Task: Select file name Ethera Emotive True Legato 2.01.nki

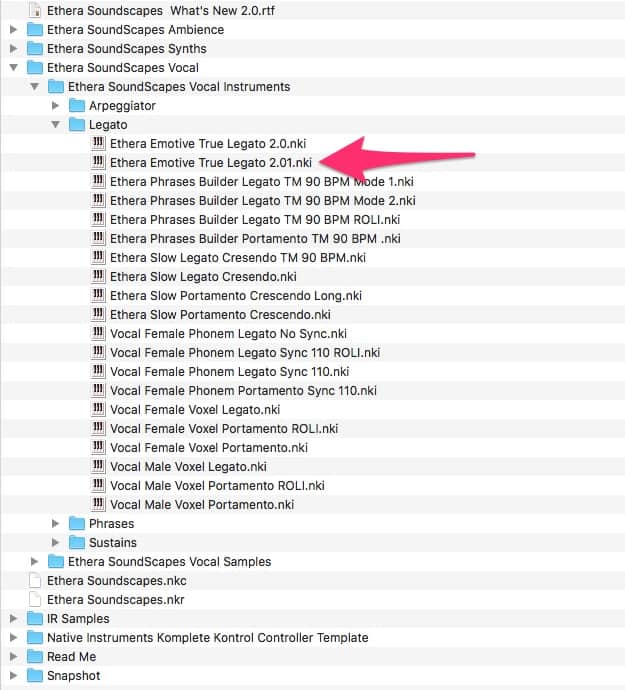Action: (211, 163)
